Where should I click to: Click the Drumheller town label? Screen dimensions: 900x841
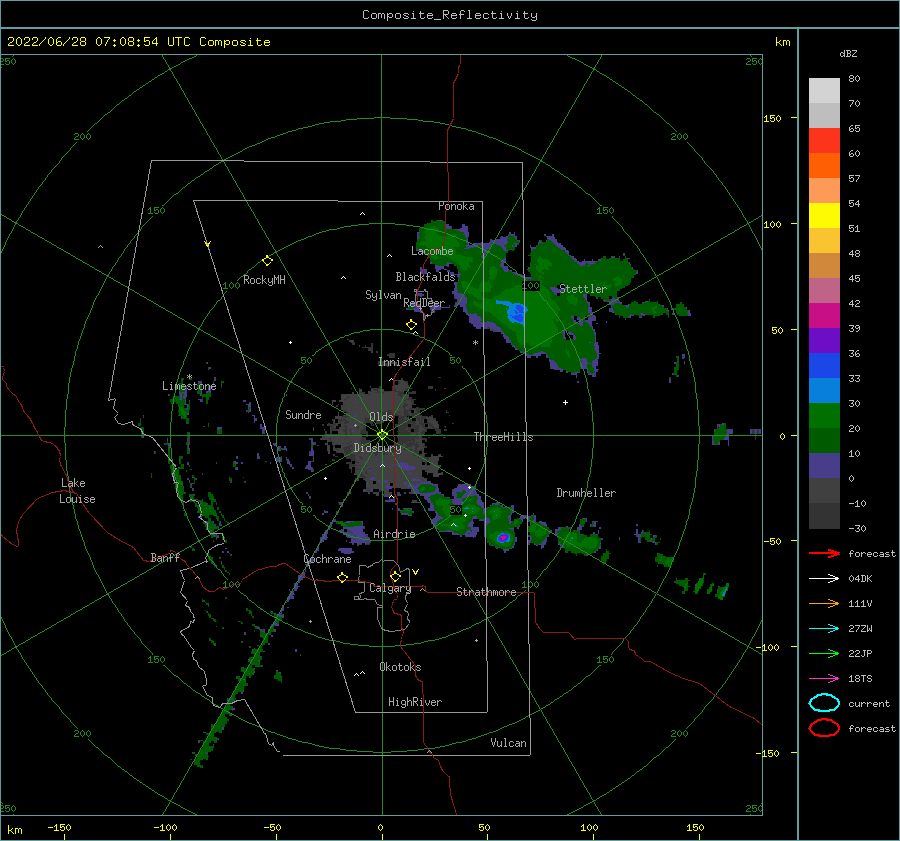tap(586, 493)
